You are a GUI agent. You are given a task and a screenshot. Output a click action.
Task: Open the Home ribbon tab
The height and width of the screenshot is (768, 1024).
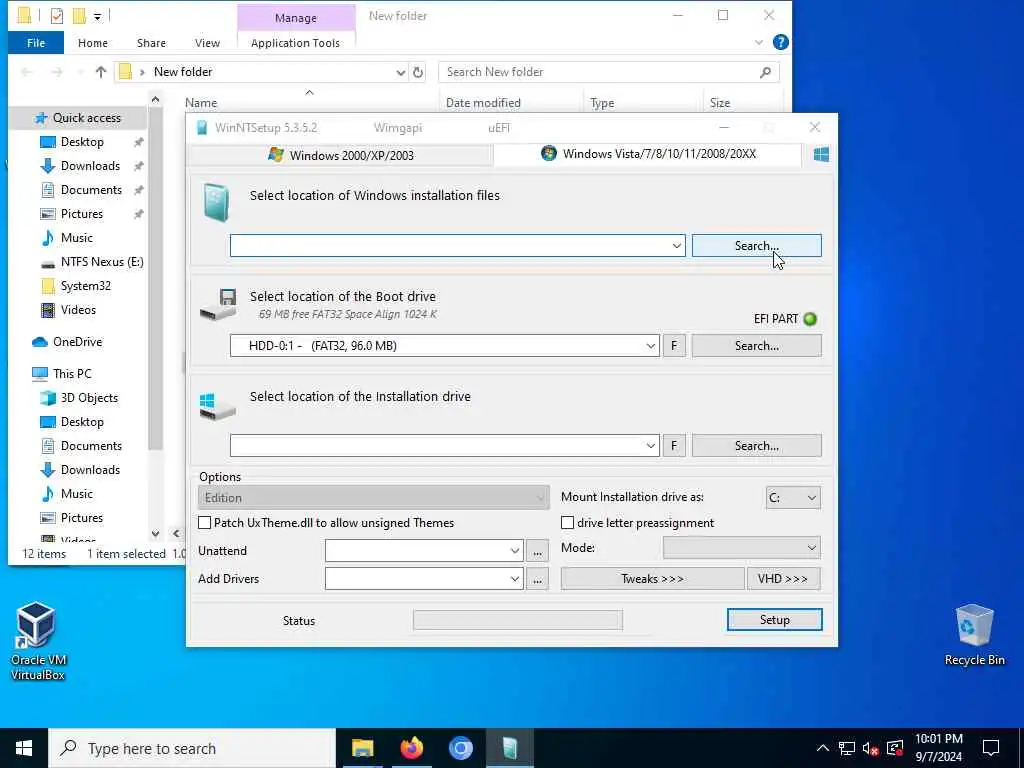point(93,43)
